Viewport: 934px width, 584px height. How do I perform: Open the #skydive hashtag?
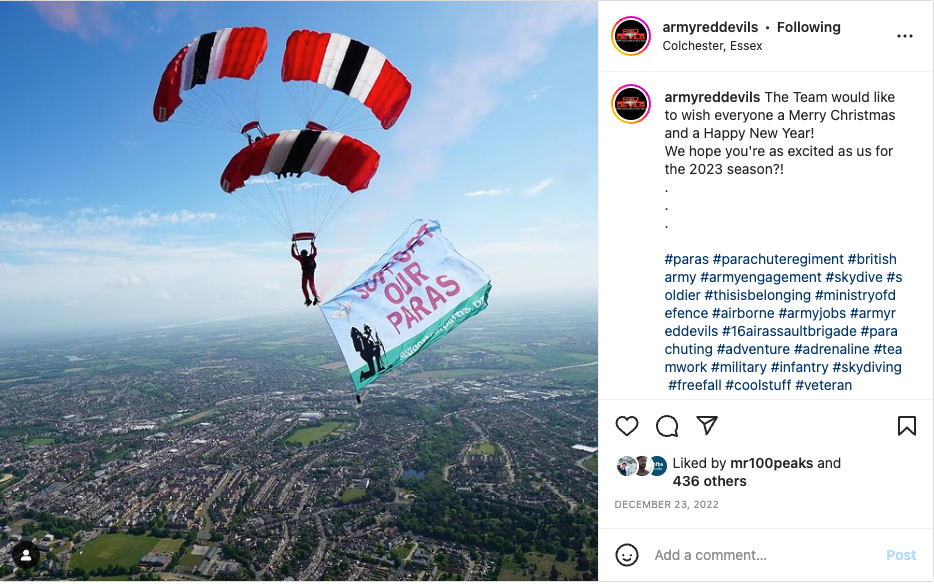[854, 277]
